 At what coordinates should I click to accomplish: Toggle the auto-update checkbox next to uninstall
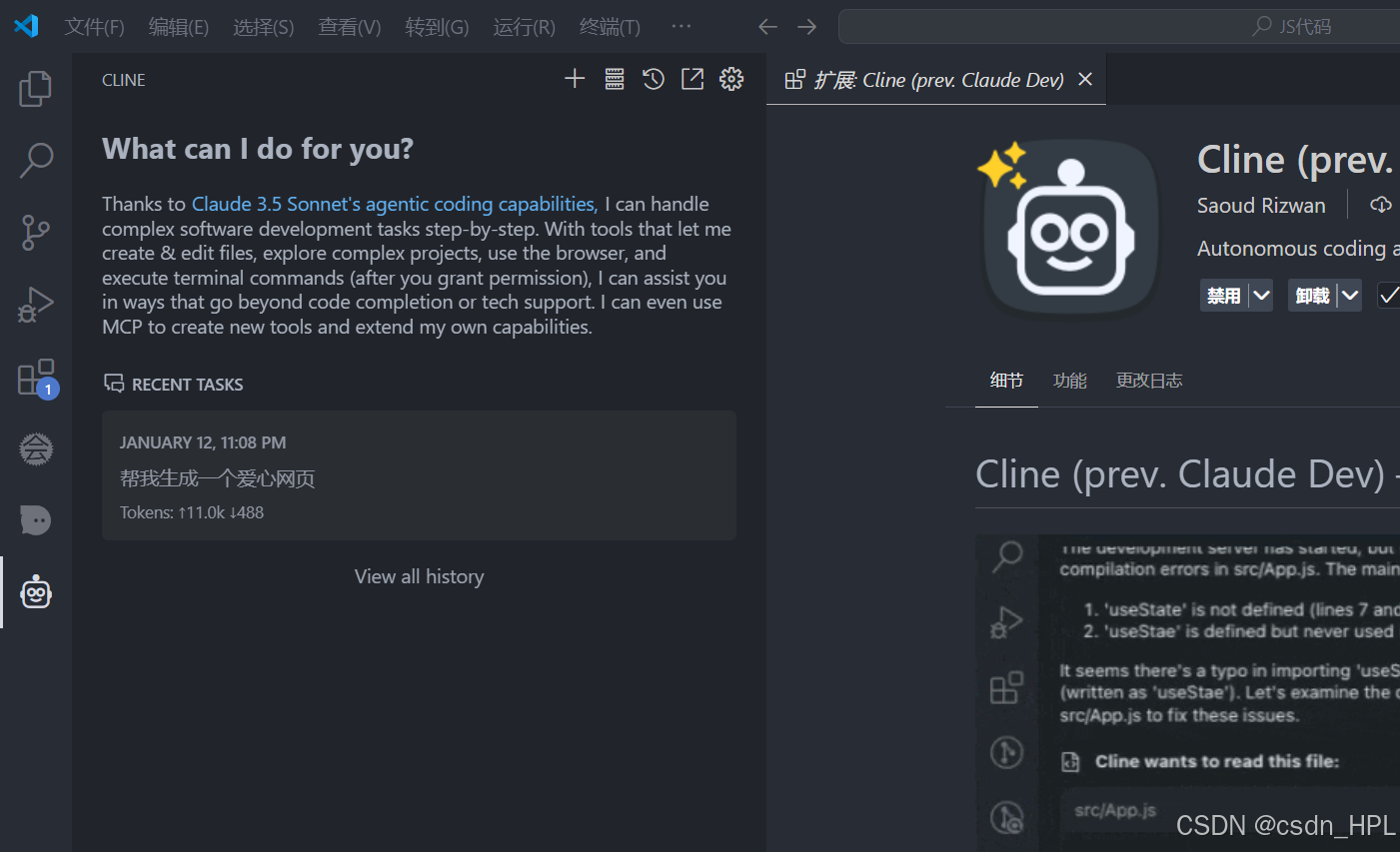(1389, 296)
